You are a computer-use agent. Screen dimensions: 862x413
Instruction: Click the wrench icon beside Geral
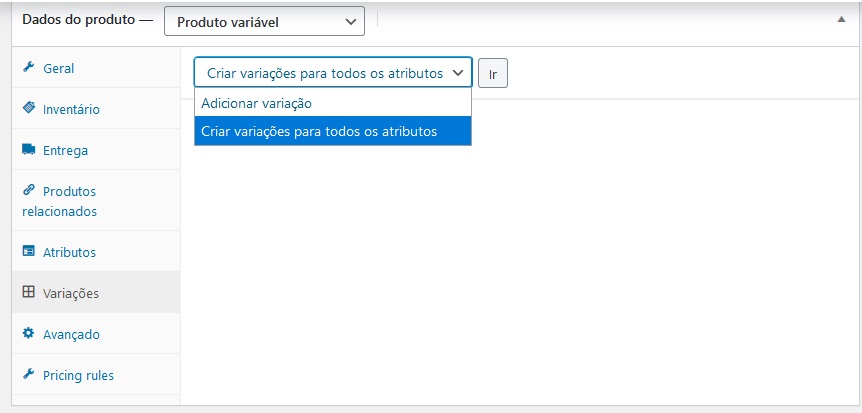pos(29,67)
